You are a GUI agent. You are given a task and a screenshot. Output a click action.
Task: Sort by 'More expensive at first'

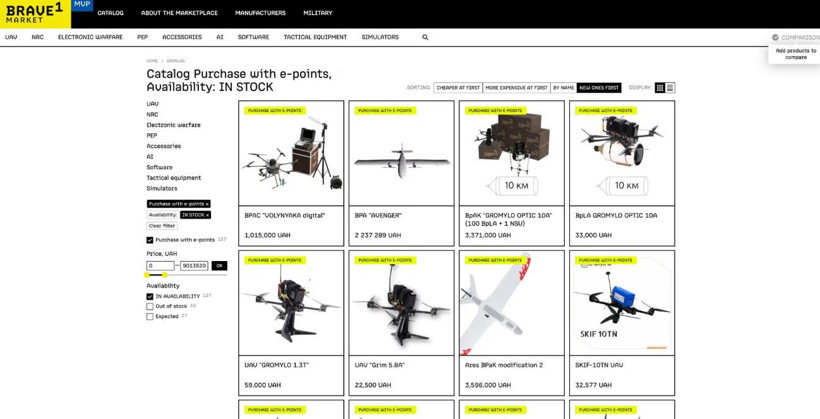(x=516, y=88)
